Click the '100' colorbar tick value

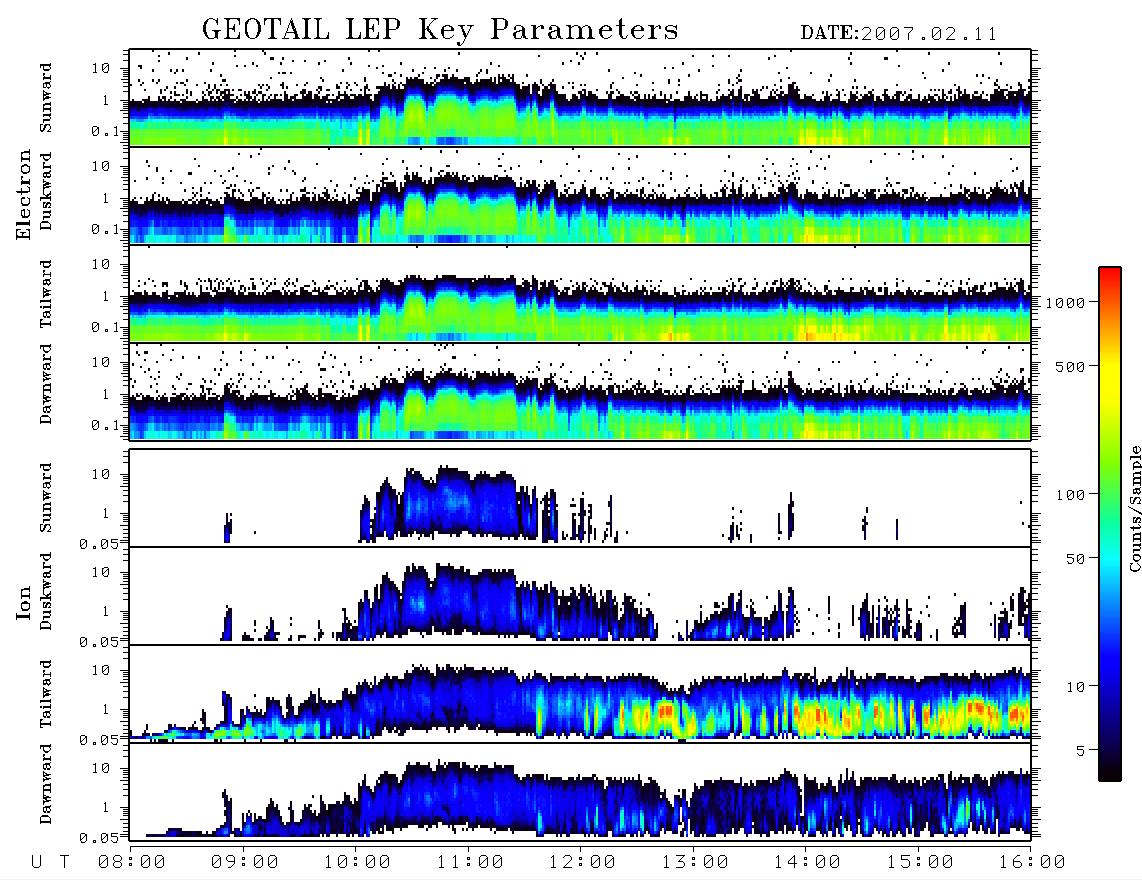1070,495
